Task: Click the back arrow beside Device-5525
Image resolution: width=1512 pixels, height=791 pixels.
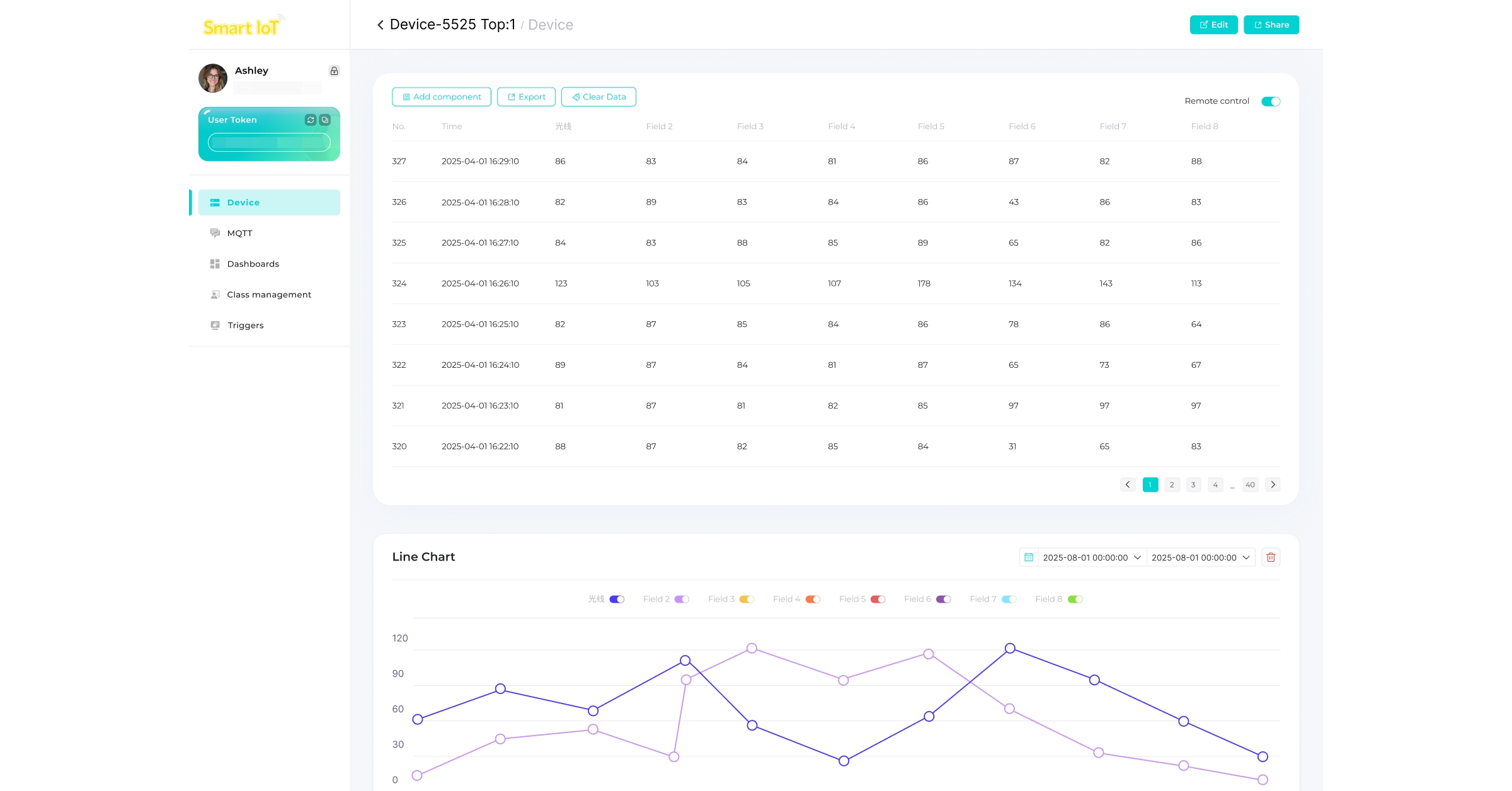Action: pos(380,25)
